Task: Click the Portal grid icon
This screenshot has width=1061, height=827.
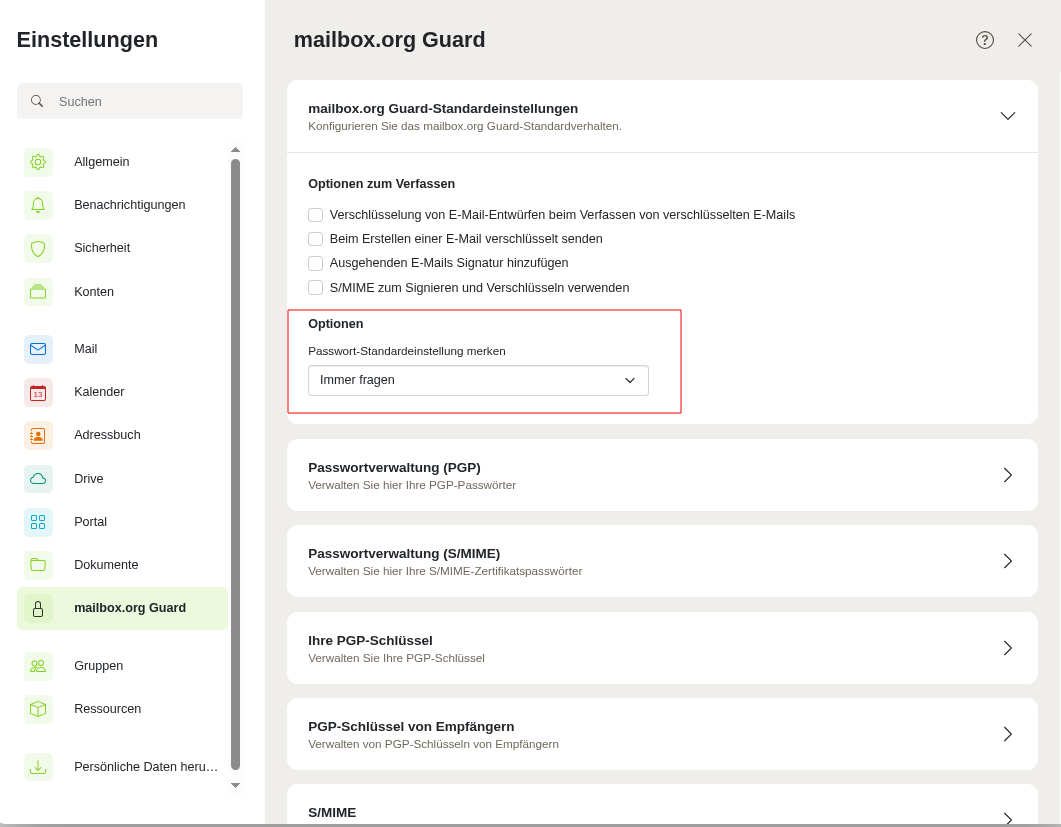Action: (38, 522)
